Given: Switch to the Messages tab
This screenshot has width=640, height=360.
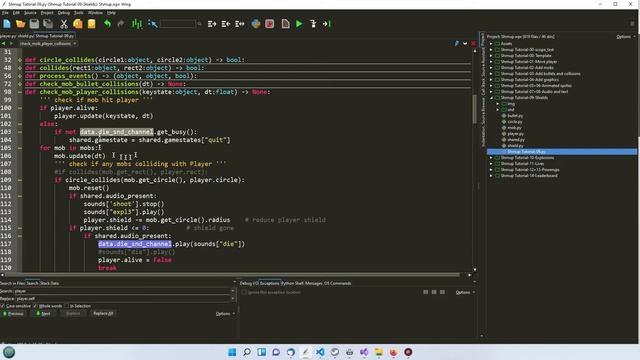Looking at the screenshot, I should 313,283.
